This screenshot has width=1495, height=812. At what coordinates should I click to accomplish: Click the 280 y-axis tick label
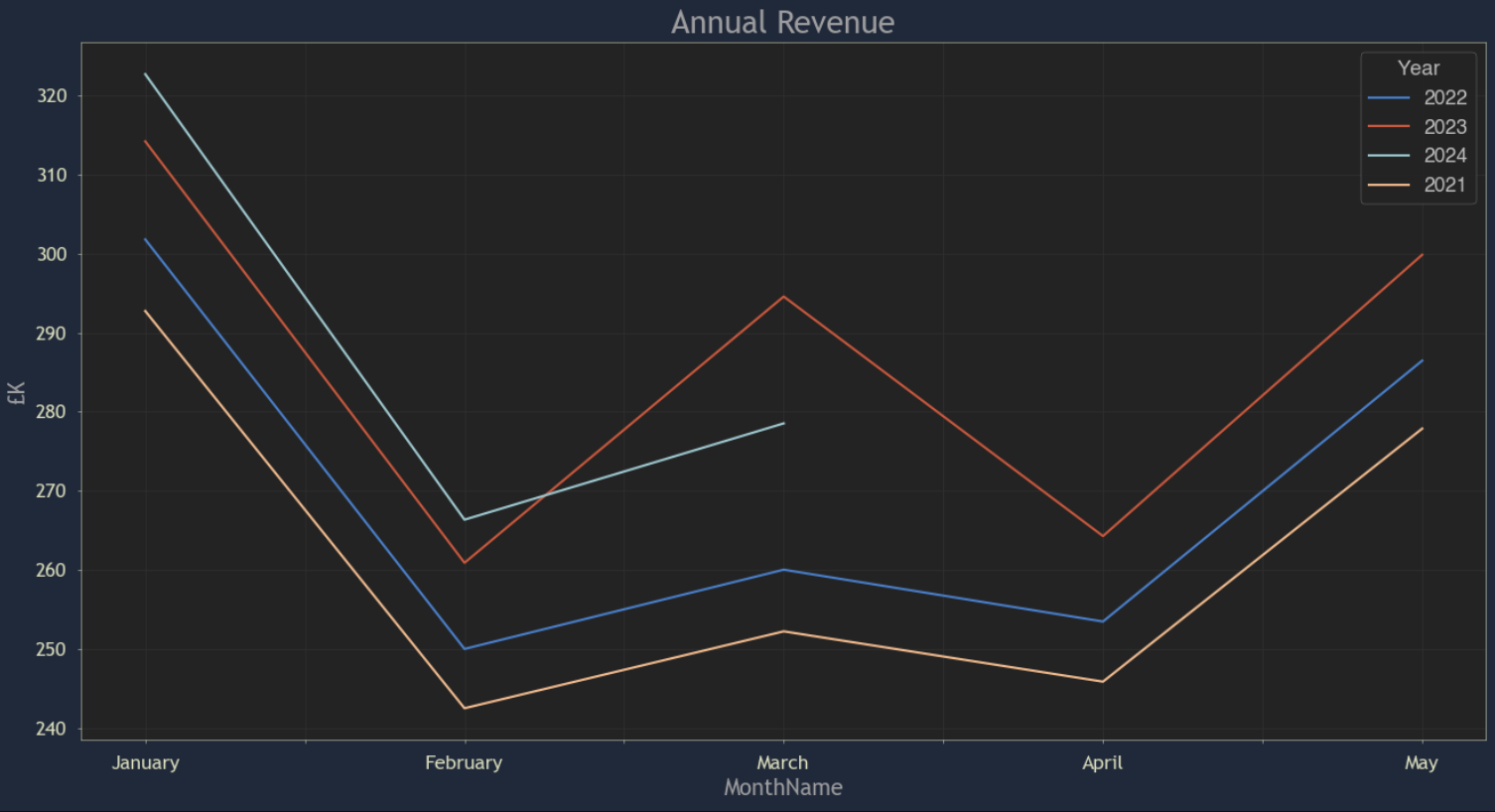(52, 412)
